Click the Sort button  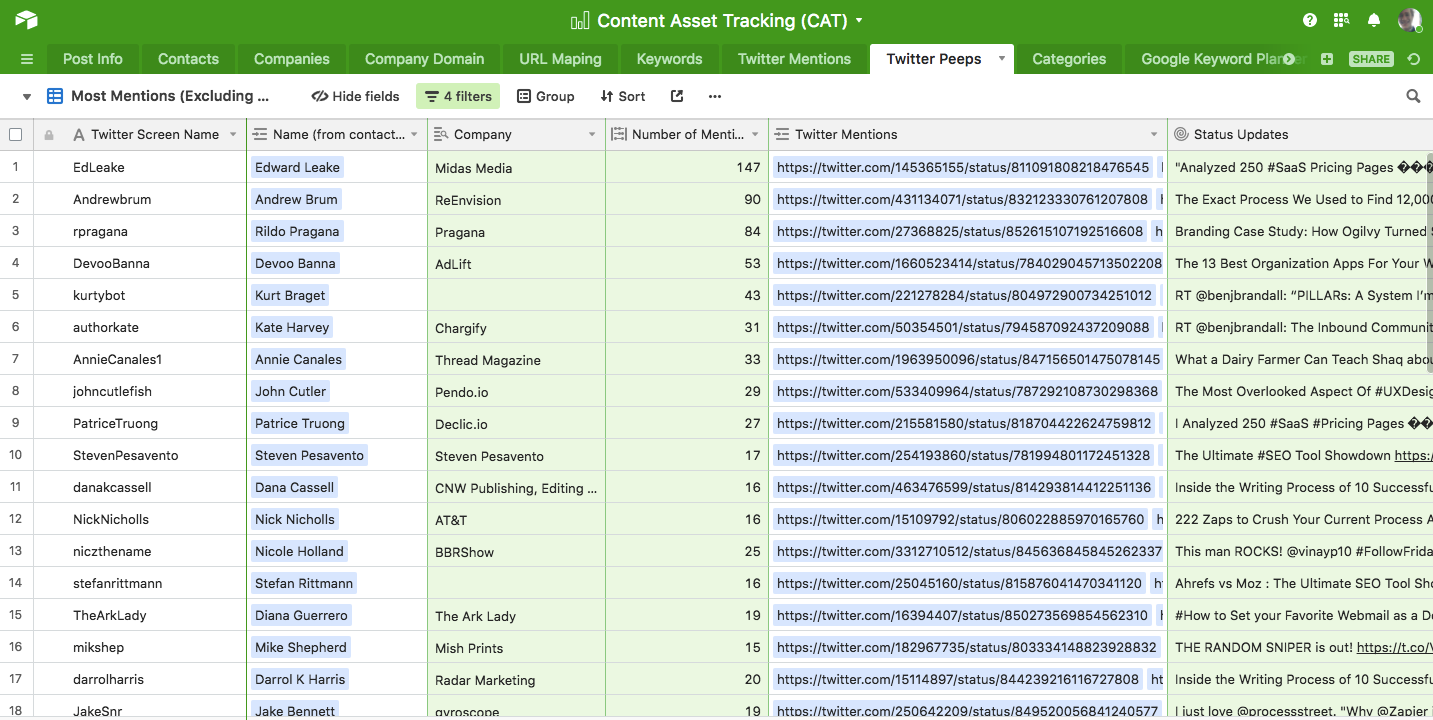click(x=622, y=96)
